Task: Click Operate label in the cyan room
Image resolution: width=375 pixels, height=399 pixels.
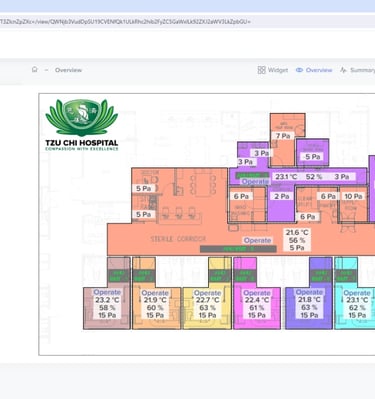Action: (x=357, y=293)
